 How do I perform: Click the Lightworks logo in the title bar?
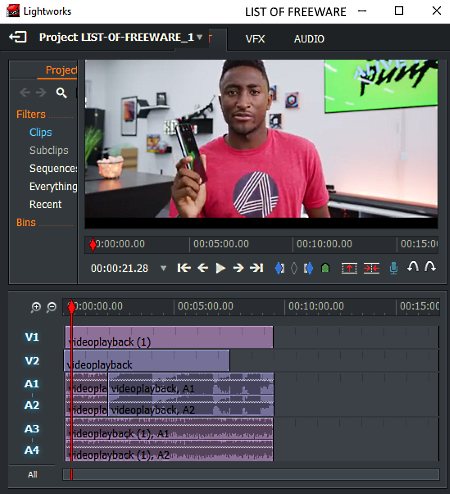13,11
